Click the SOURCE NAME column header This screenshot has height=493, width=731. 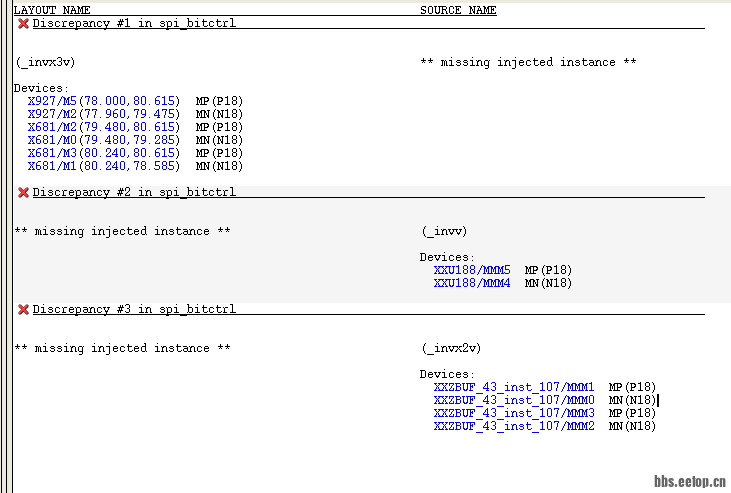458,10
